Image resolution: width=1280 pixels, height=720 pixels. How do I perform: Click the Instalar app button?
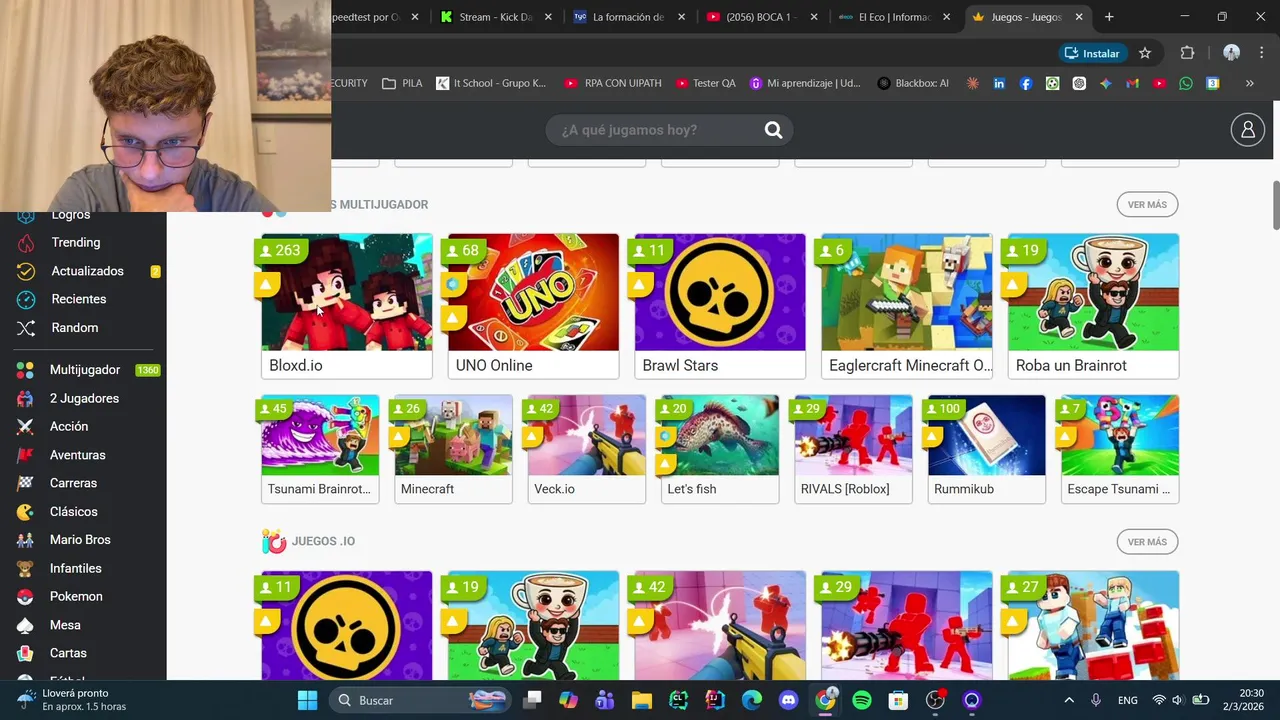point(1093,53)
